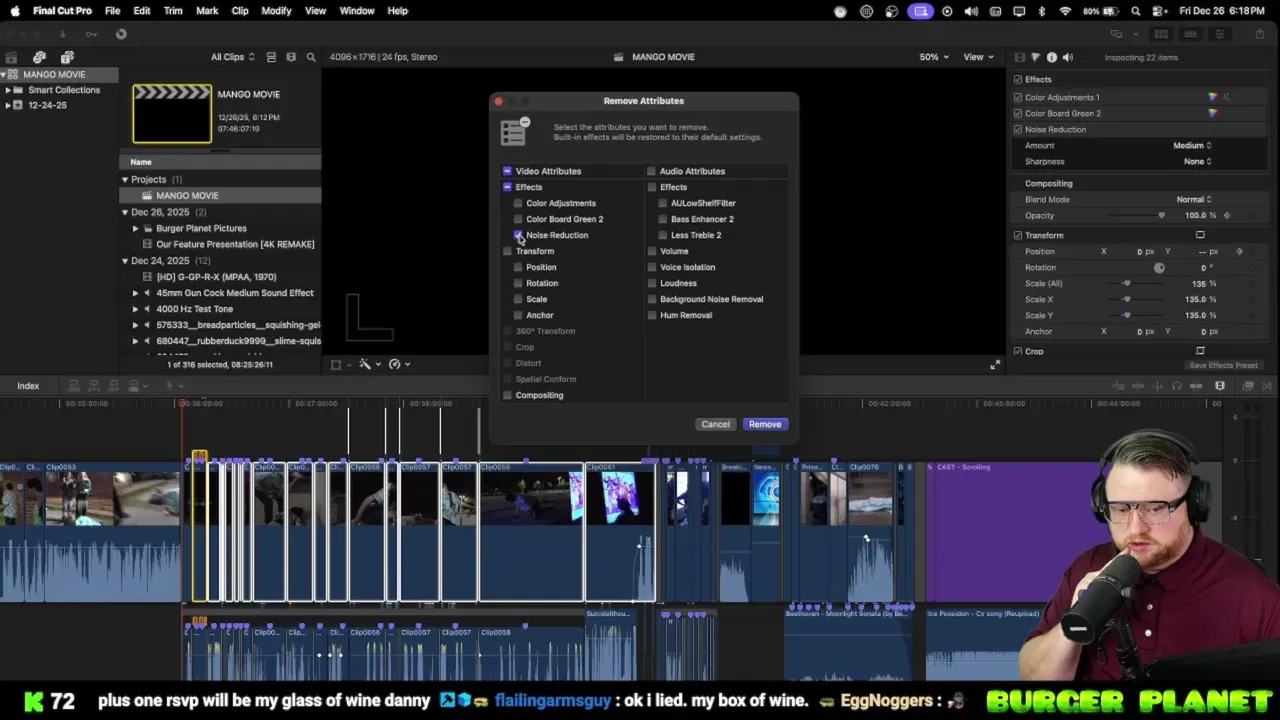Check the Compositing attribute in dialog
1280x720 pixels.
pos(507,395)
